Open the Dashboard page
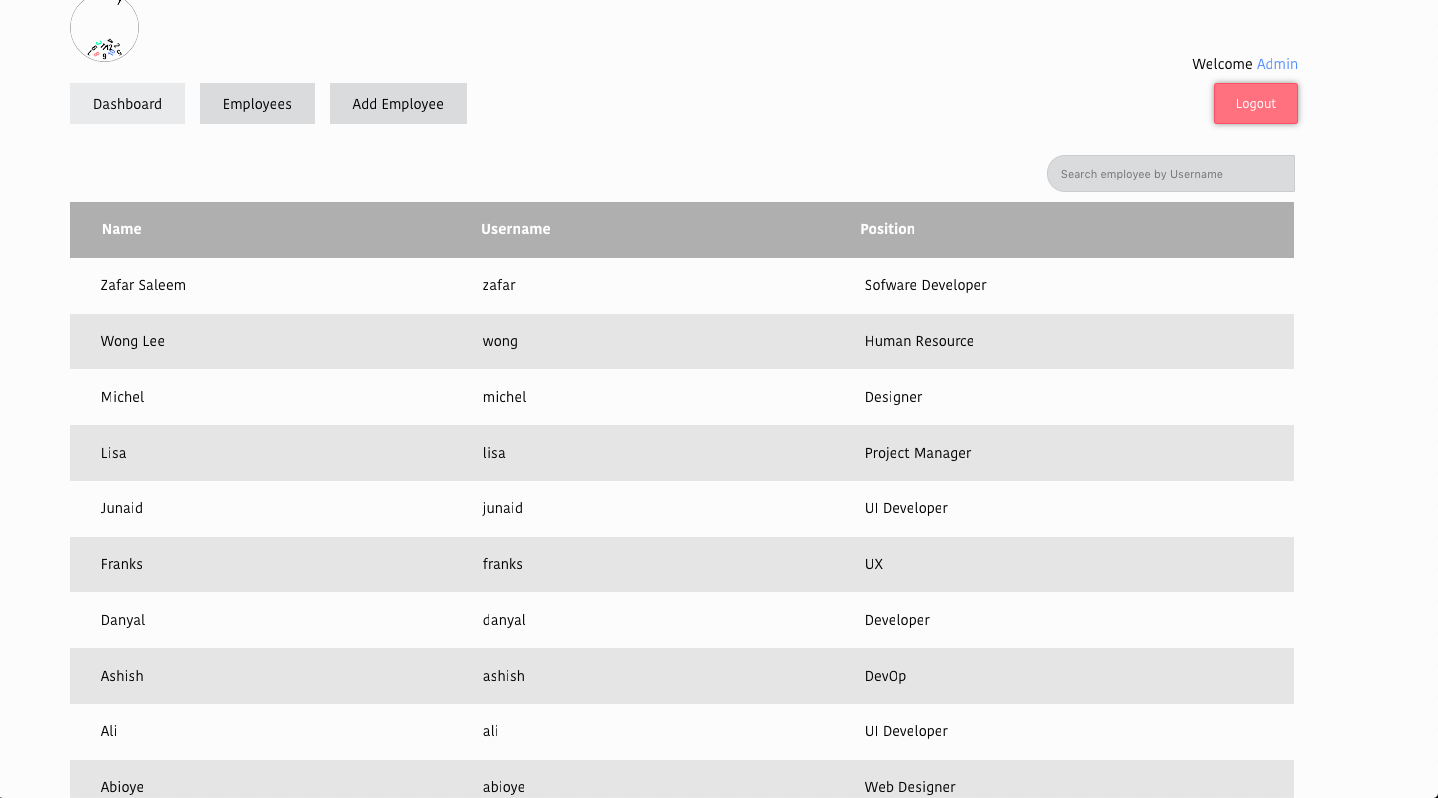The height and width of the screenshot is (798, 1438). pyautogui.click(x=127, y=104)
